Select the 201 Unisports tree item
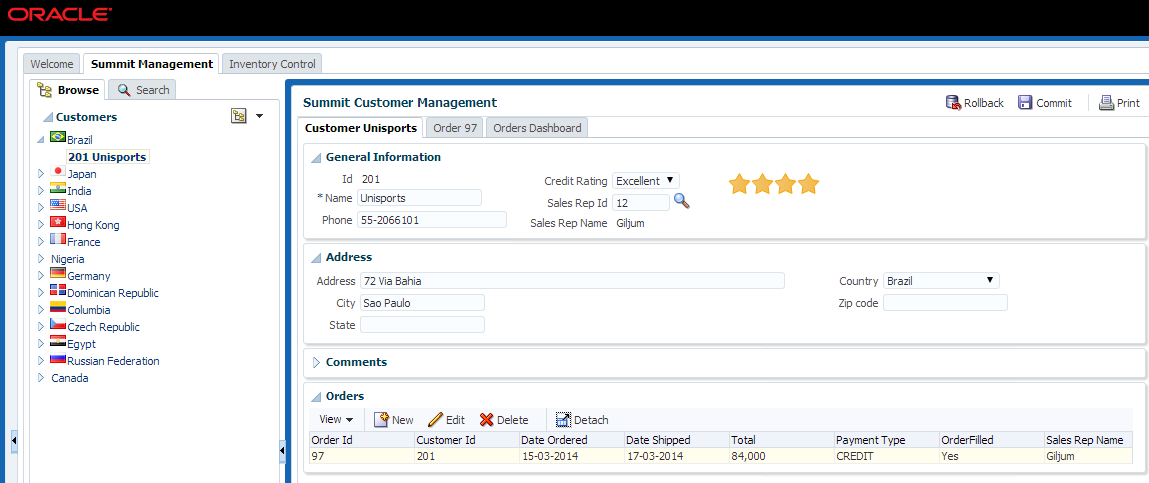The height and width of the screenshot is (483, 1149). 107,157
